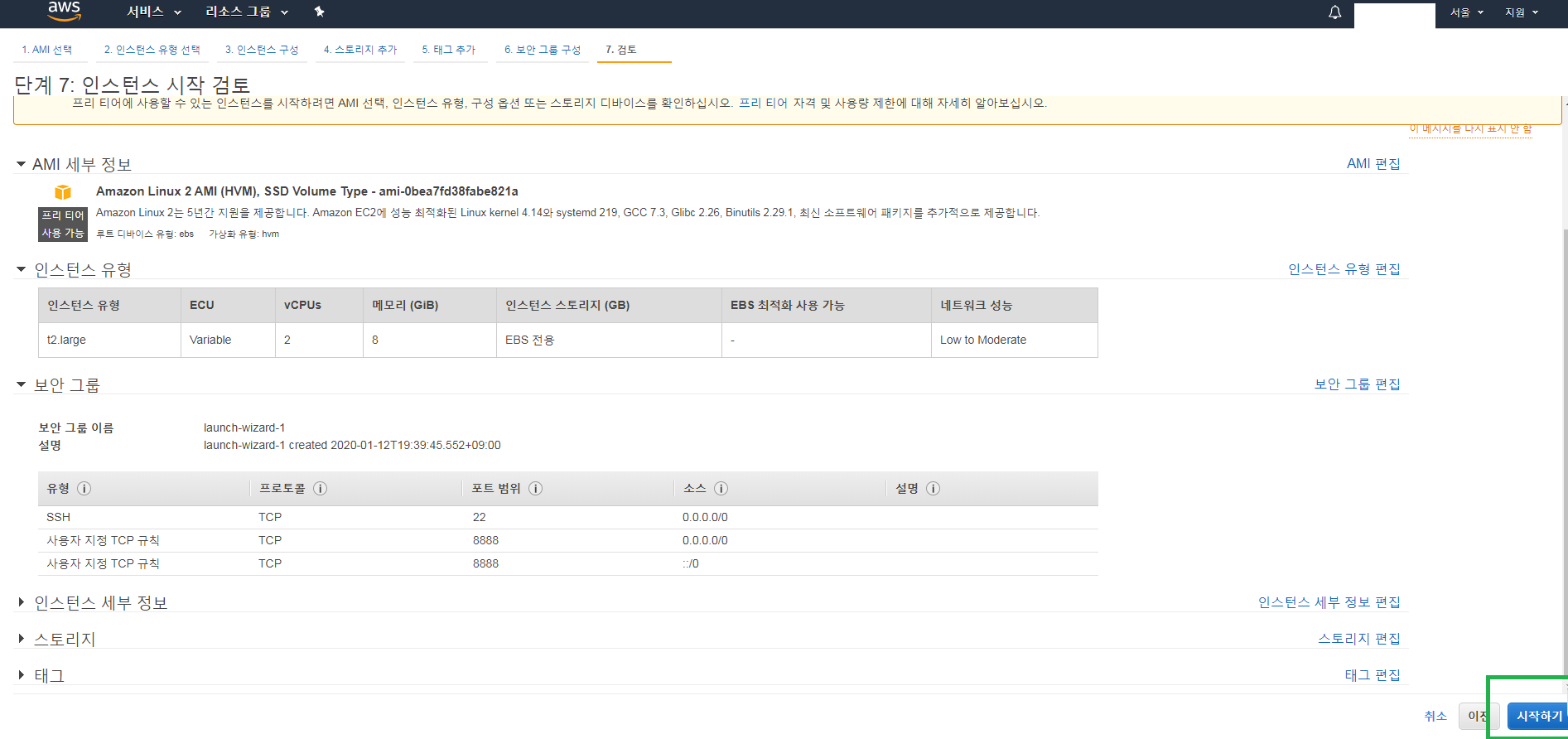The width and height of the screenshot is (1568, 739).
Task: Collapse the 보안 그룹 section
Action: pyautogui.click(x=21, y=384)
